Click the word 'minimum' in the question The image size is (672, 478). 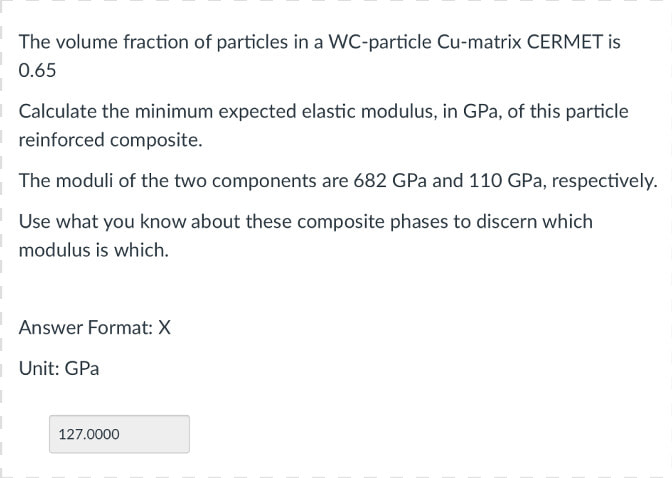tap(174, 111)
